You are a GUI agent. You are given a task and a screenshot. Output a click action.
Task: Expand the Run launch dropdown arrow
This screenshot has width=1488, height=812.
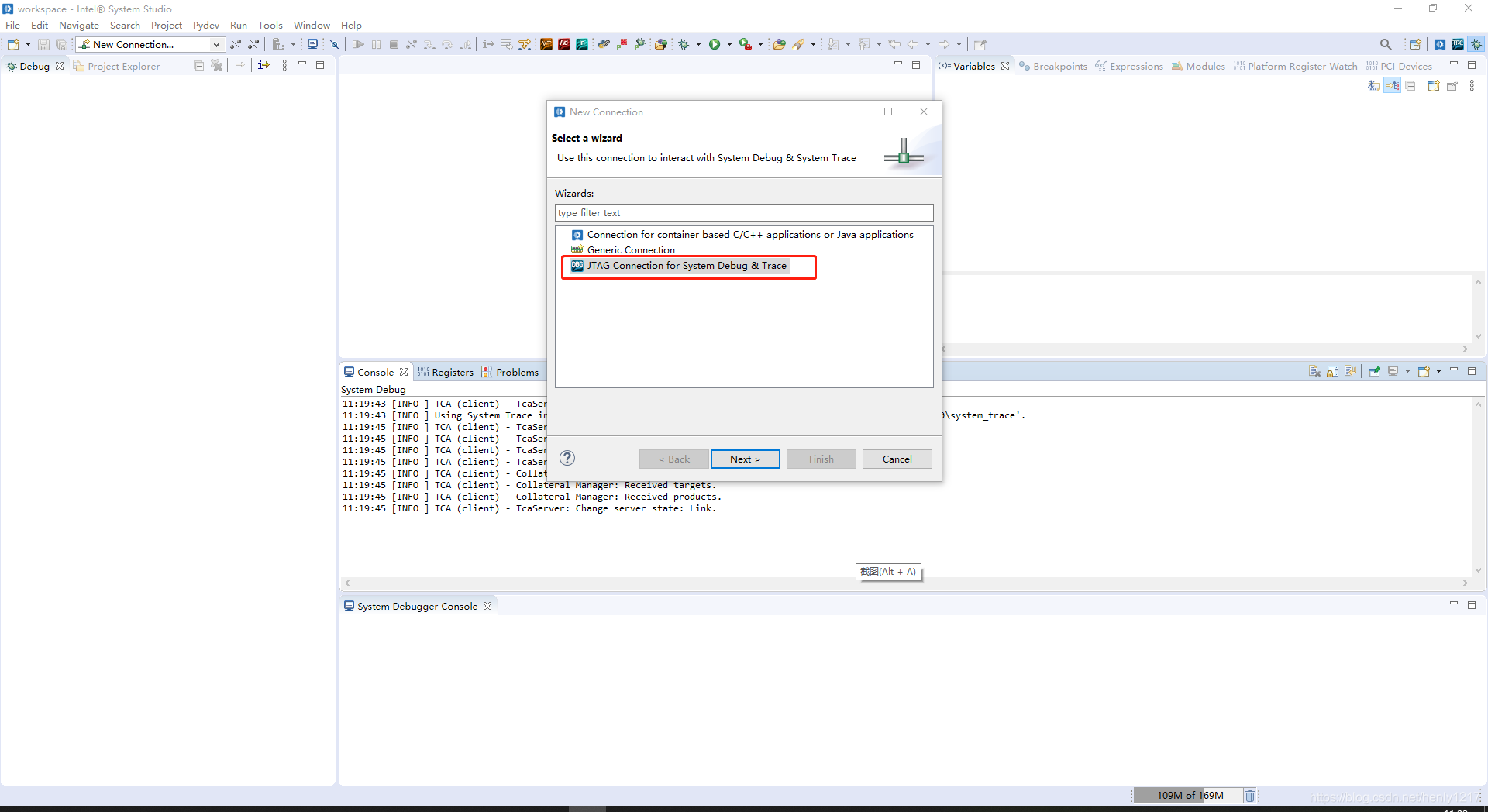click(x=729, y=44)
